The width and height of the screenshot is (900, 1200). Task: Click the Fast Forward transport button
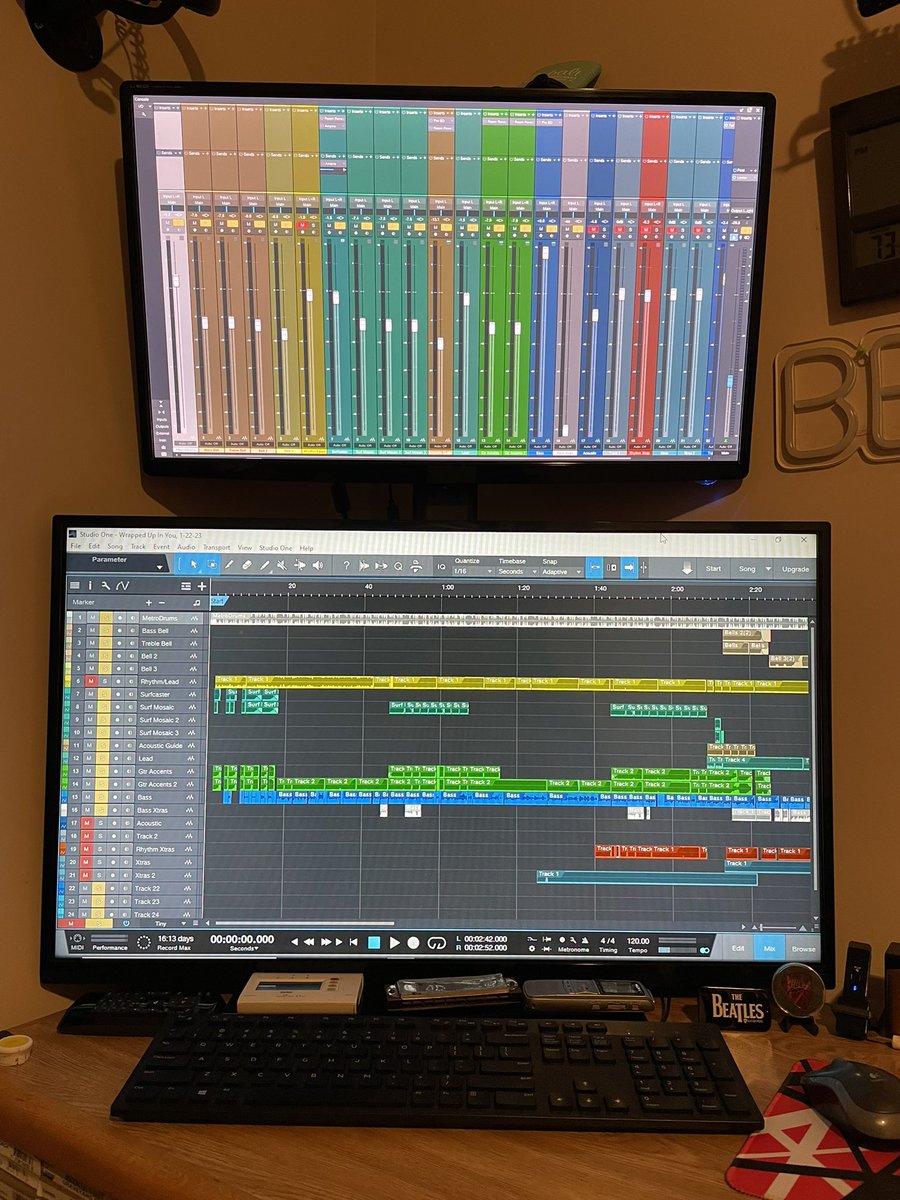[x=326, y=942]
